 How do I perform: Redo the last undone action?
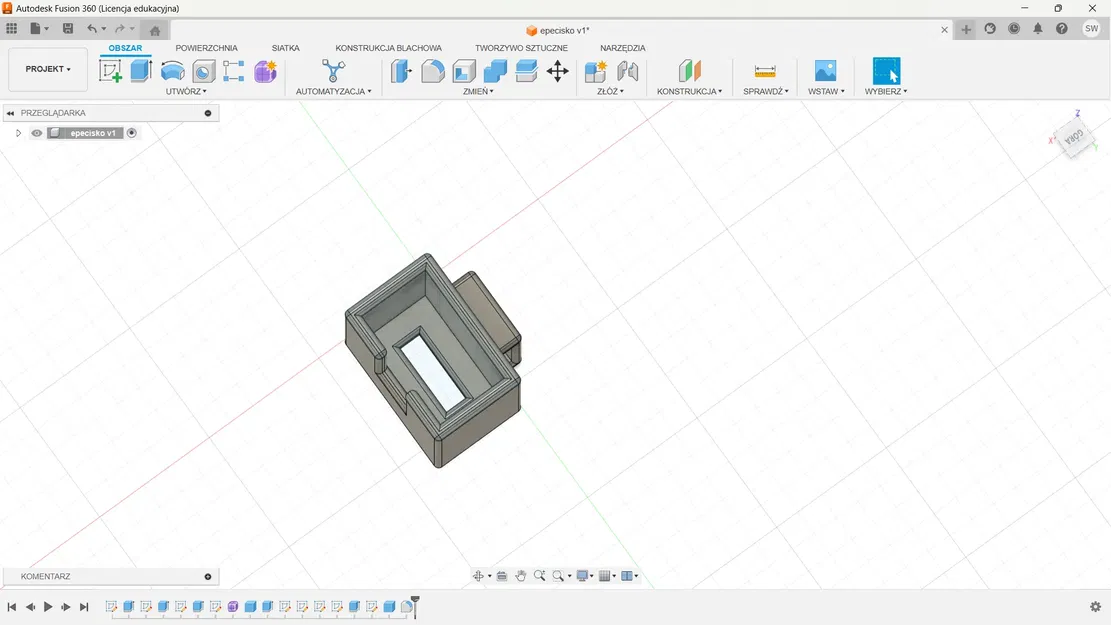coord(120,28)
